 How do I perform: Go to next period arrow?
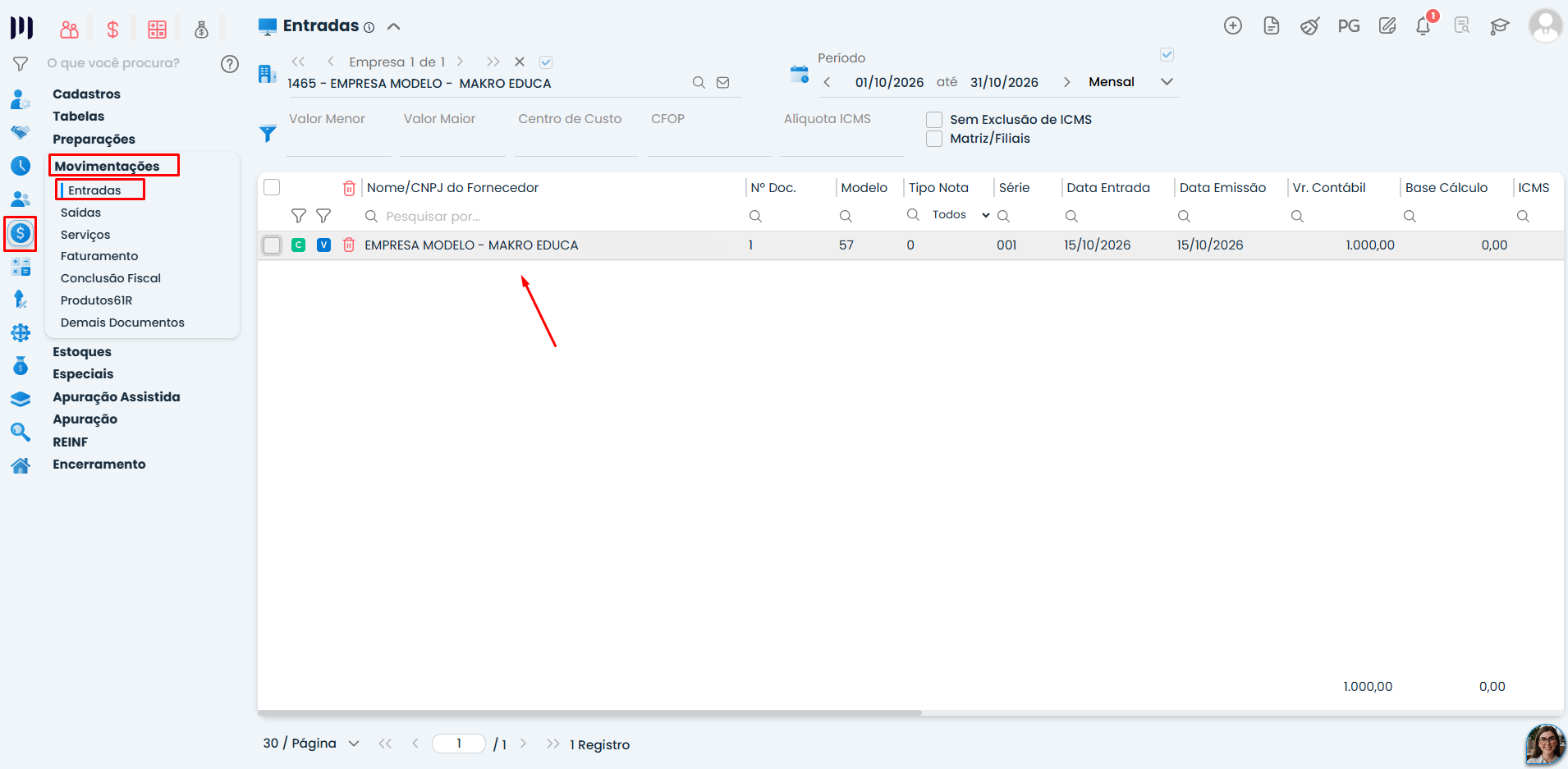click(x=1066, y=82)
